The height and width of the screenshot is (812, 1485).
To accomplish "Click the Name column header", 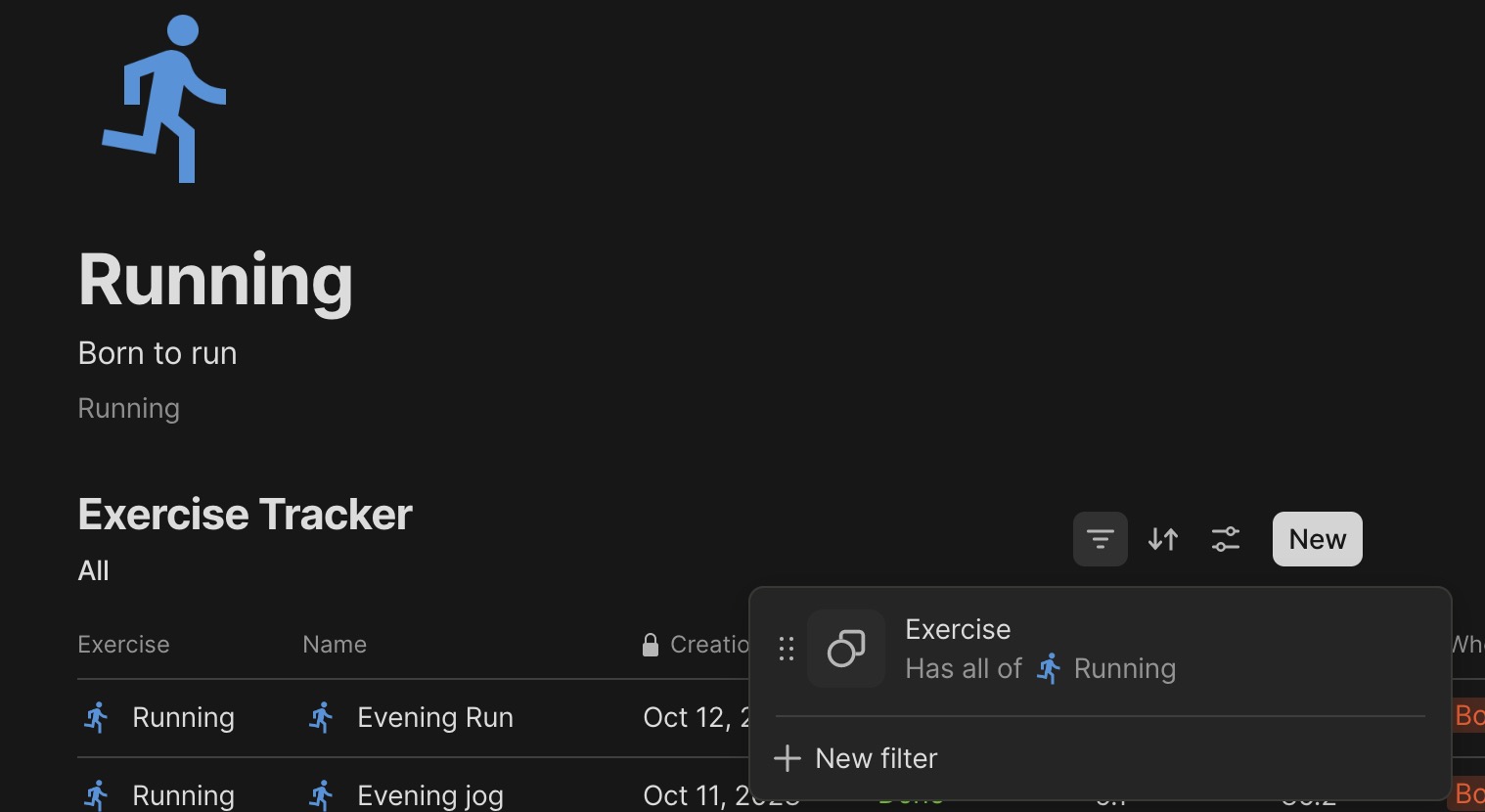I will [x=335, y=645].
